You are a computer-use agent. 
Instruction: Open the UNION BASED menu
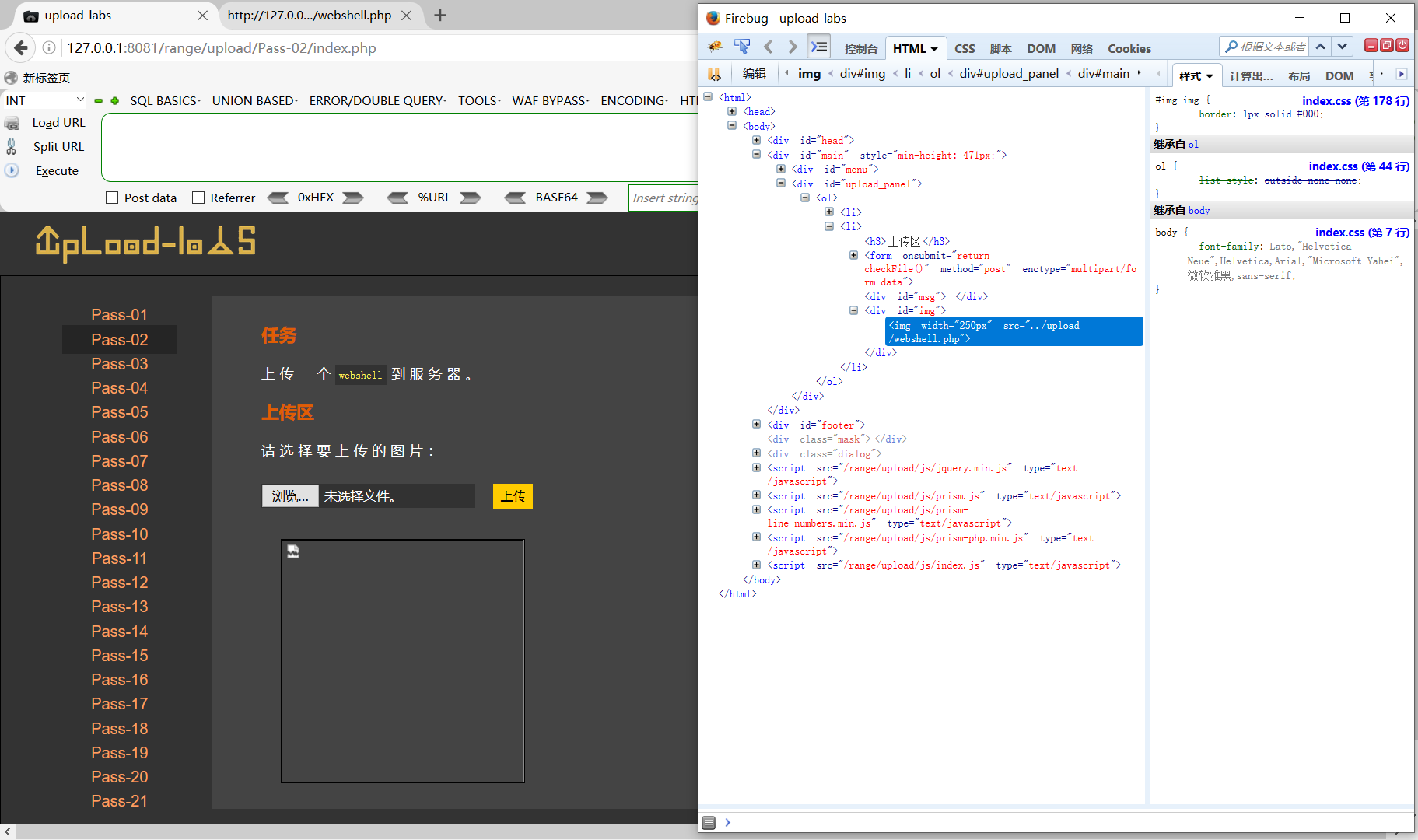point(255,100)
